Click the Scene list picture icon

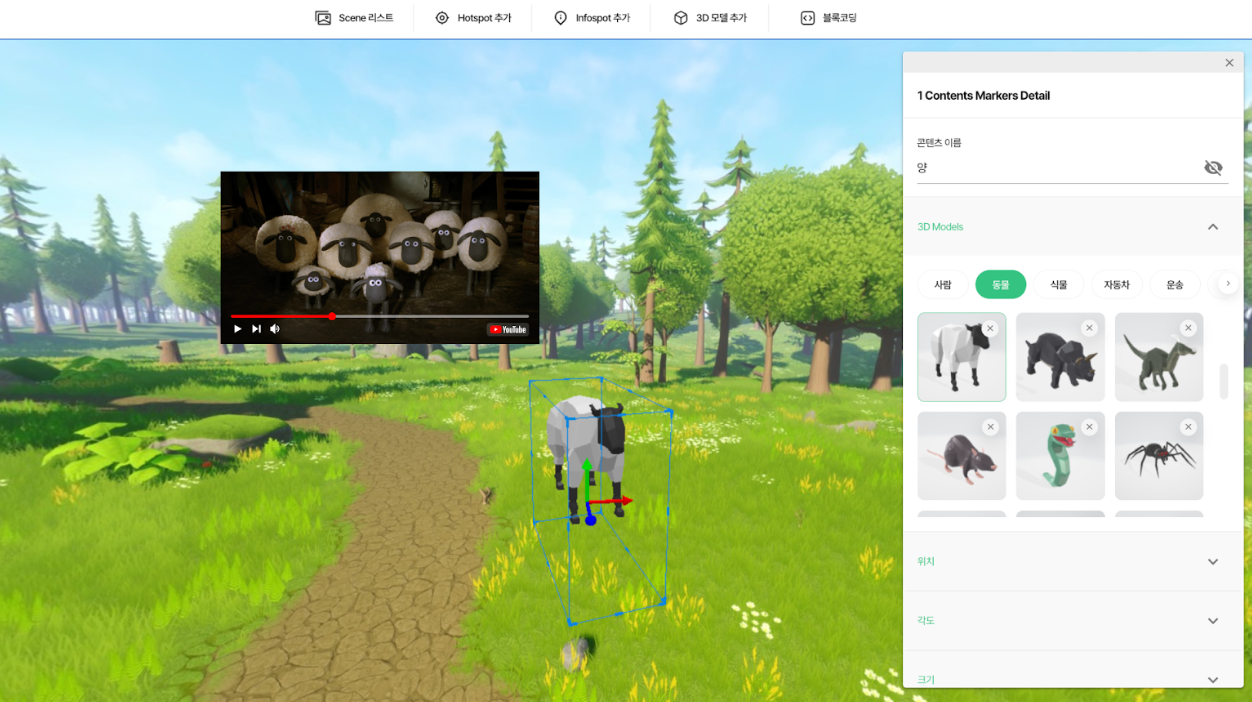click(x=323, y=18)
